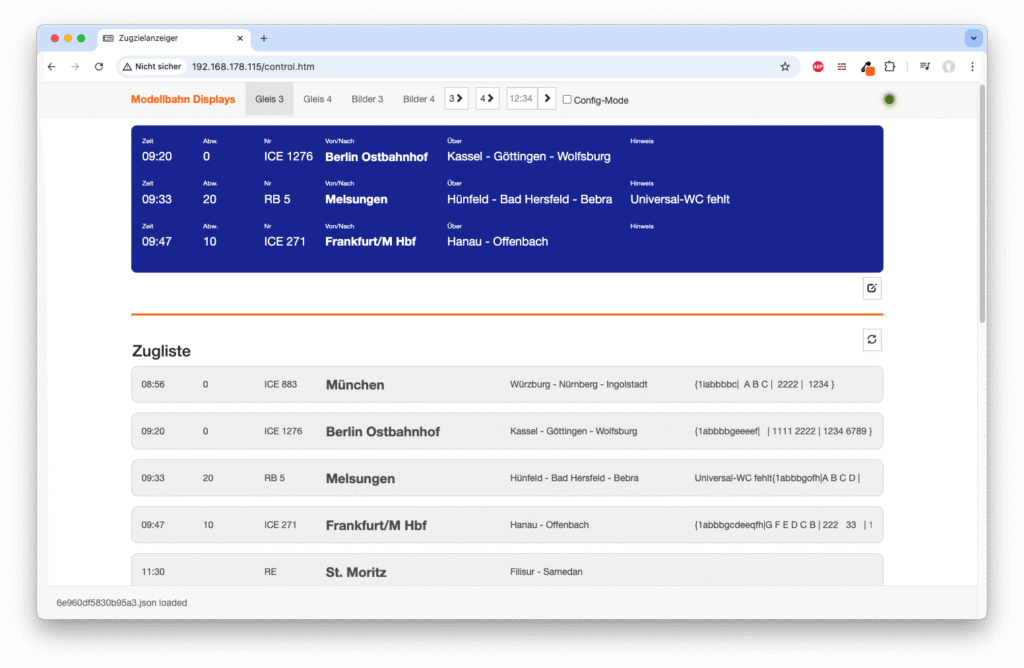The width and height of the screenshot is (1024, 668).
Task: Open a new browser tab with plus
Action: [x=264, y=39]
